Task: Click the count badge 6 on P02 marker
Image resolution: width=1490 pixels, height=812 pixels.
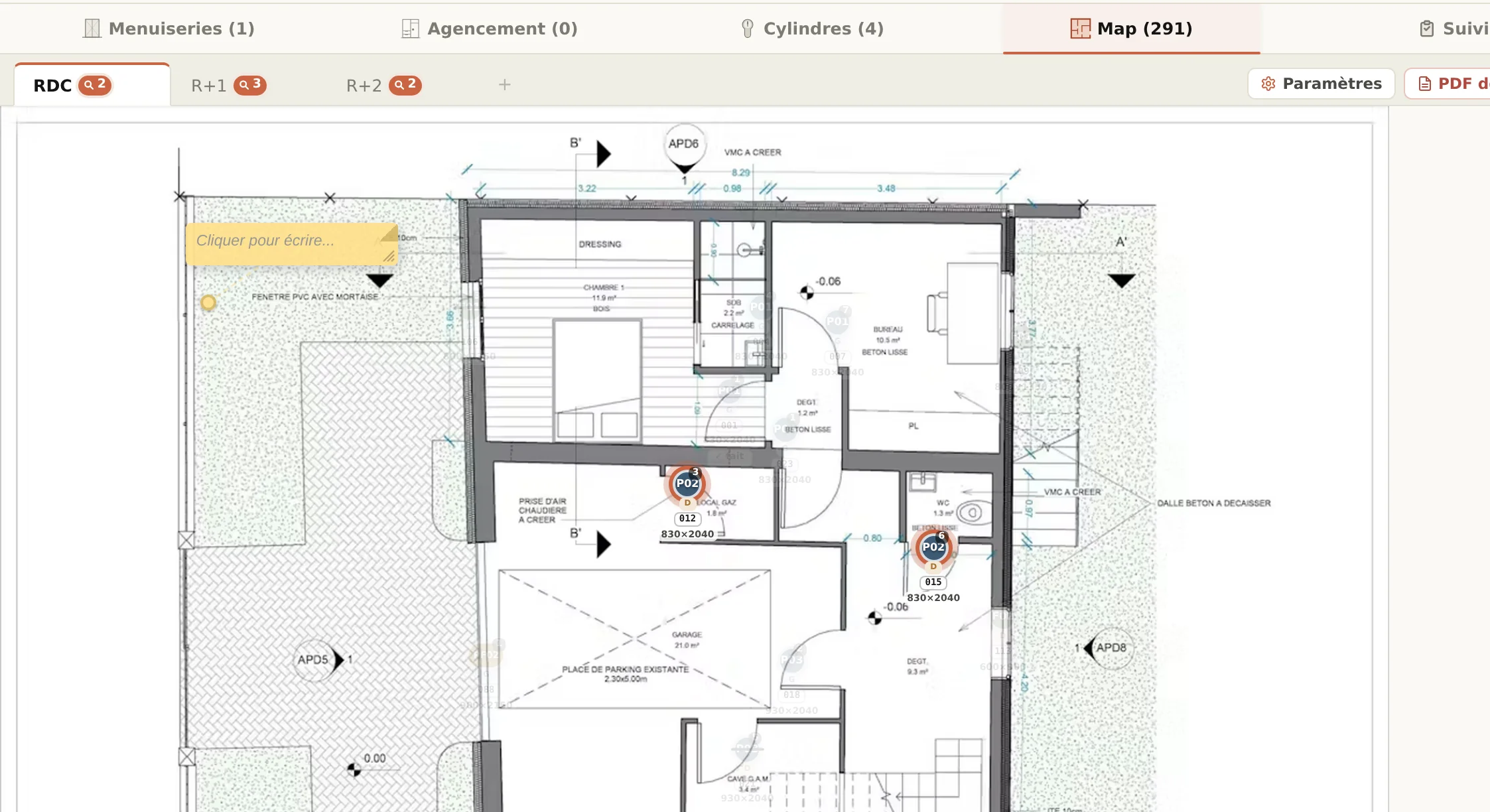Action: [941, 535]
